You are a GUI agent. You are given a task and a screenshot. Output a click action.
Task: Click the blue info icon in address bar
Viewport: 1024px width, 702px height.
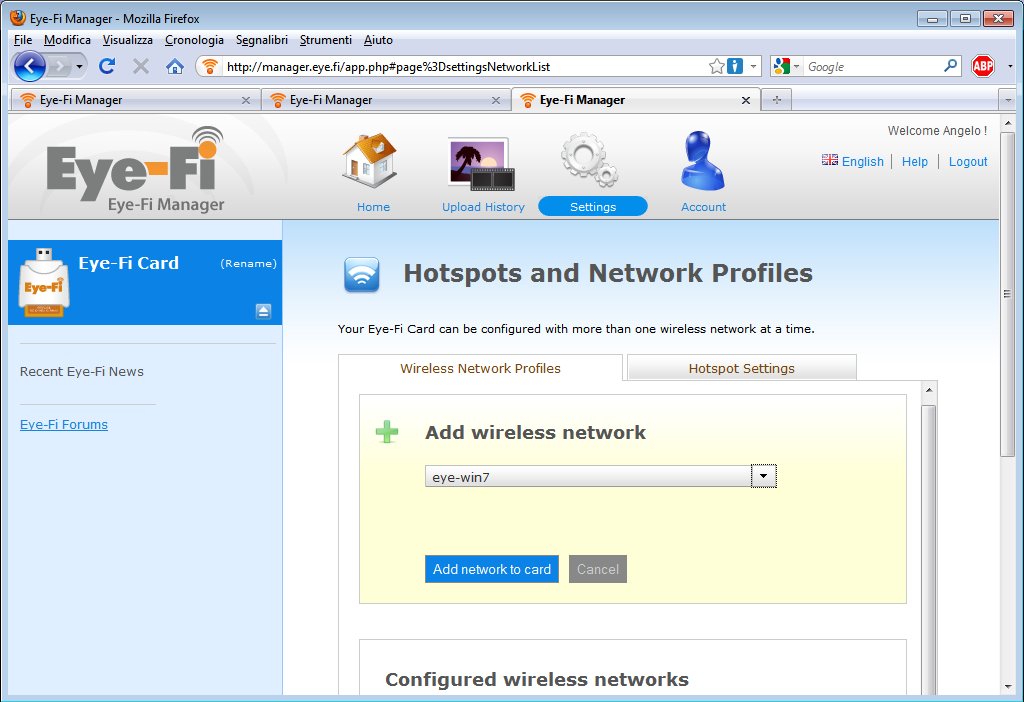click(735, 66)
